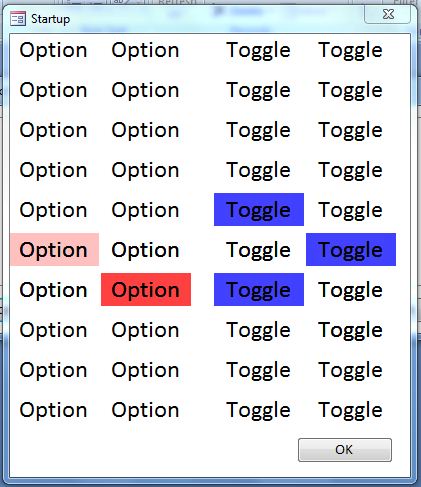Select the red highlighted Option button
This screenshot has width=421, height=487.
[x=146, y=289]
